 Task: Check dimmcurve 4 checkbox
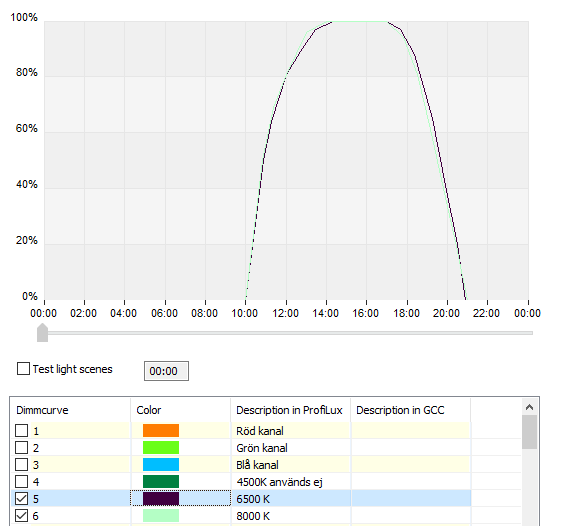pyautogui.click(x=21, y=482)
